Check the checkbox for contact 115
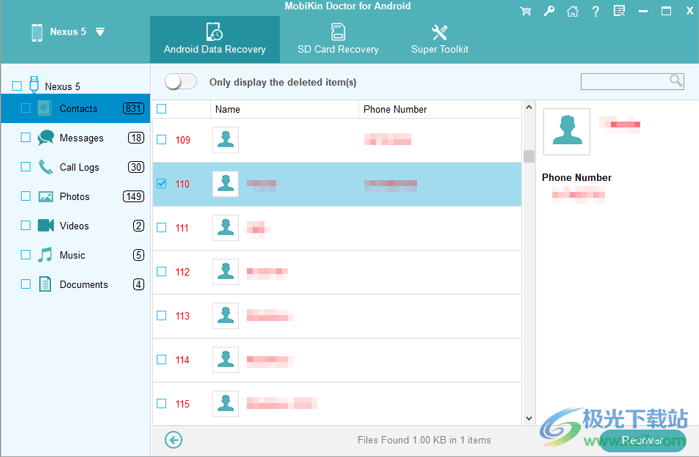The image size is (699, 457). click(x=161, y=403)
